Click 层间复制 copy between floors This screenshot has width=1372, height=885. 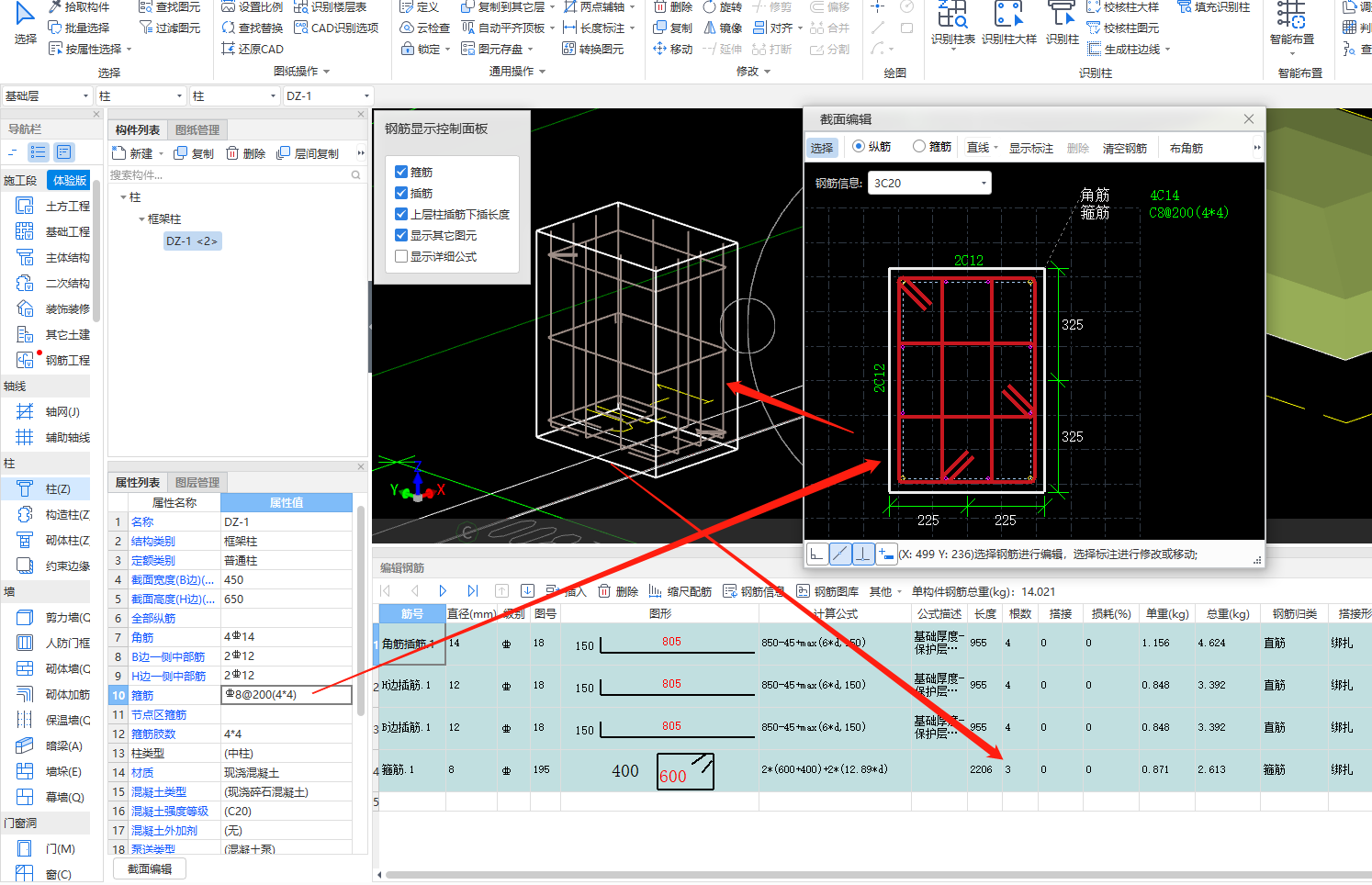tap(308, 153)
